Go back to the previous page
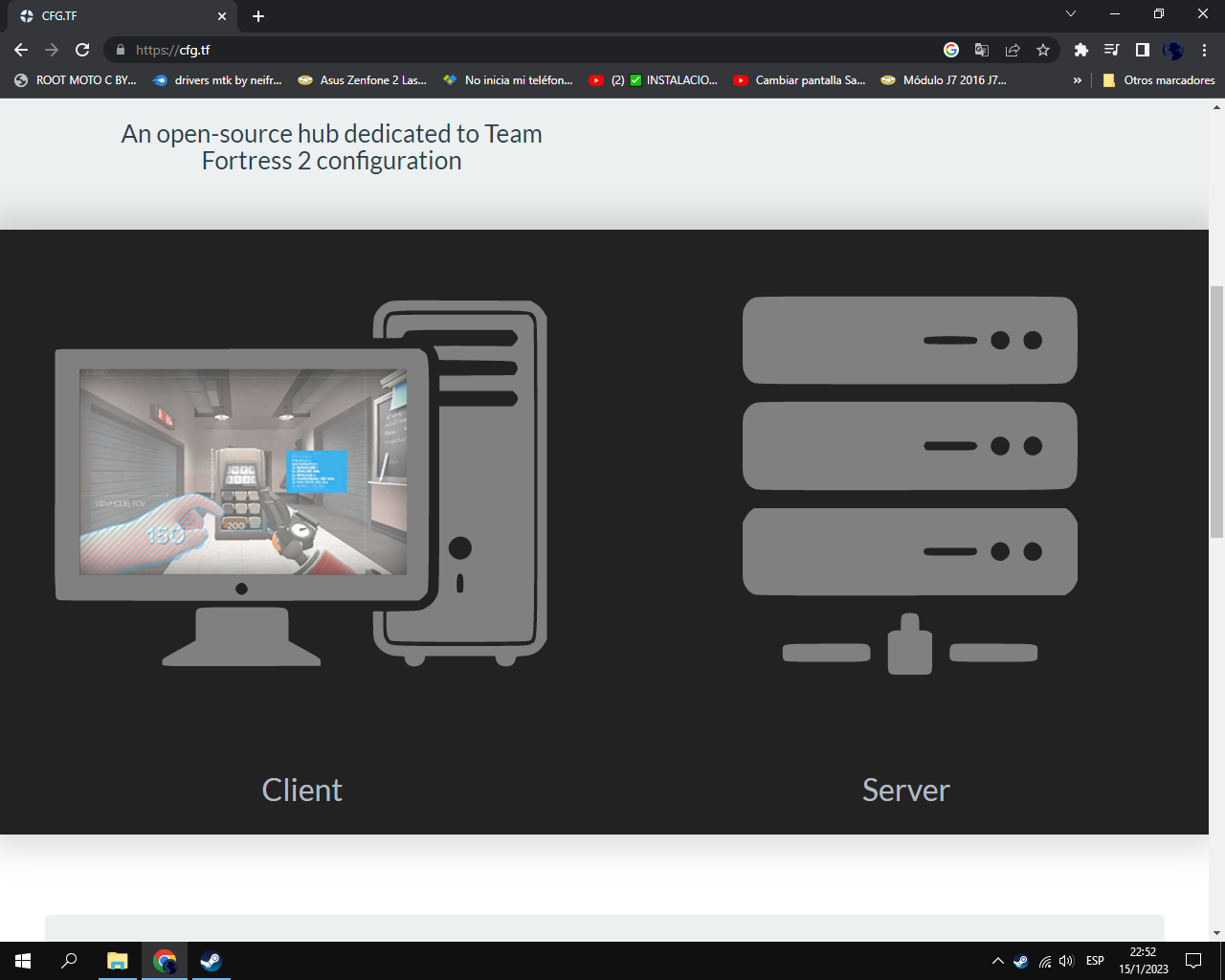Image resolution: width=1225 pixels, height=980 pixels. 21,50
